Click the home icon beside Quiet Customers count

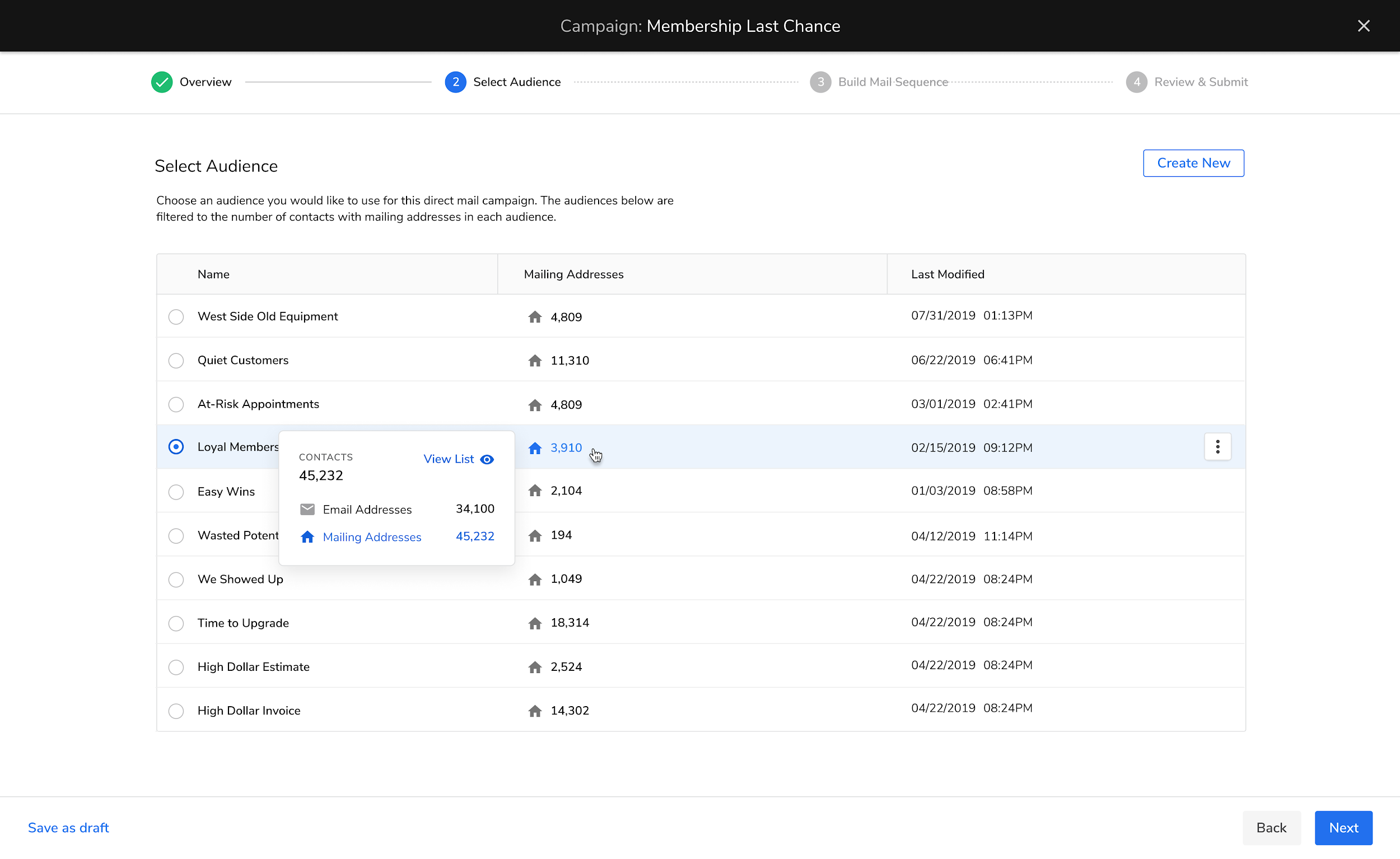coord(535,360)
